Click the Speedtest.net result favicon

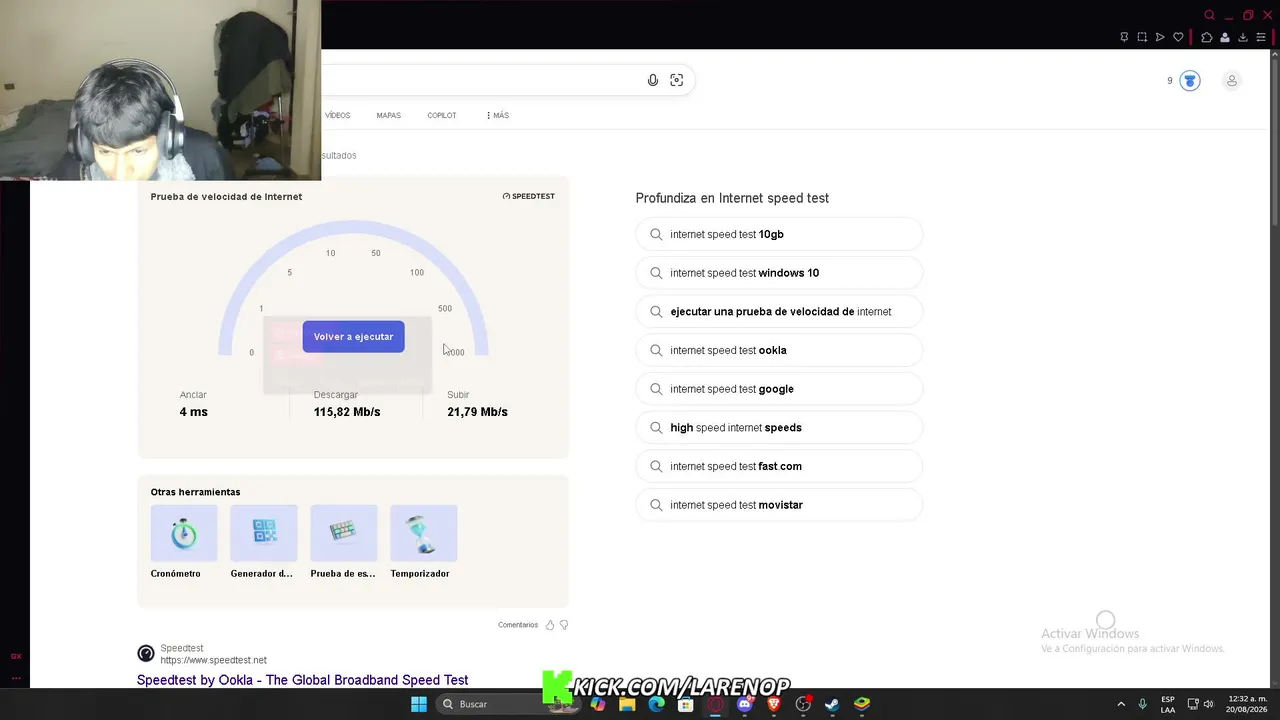click(x=146, y=654)
